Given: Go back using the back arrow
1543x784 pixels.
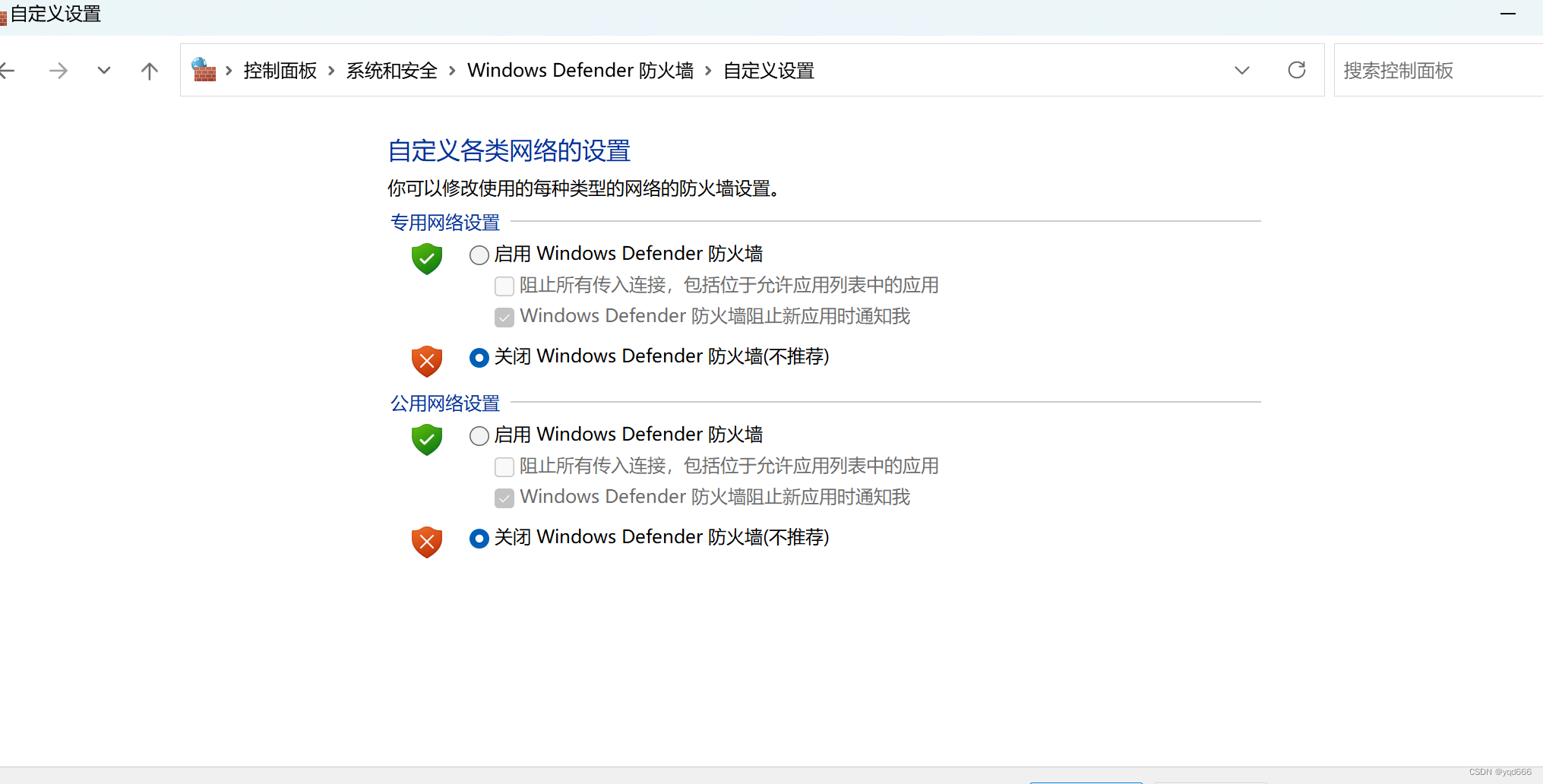Looking at the screenshot, I should click(x=8, y=71).
